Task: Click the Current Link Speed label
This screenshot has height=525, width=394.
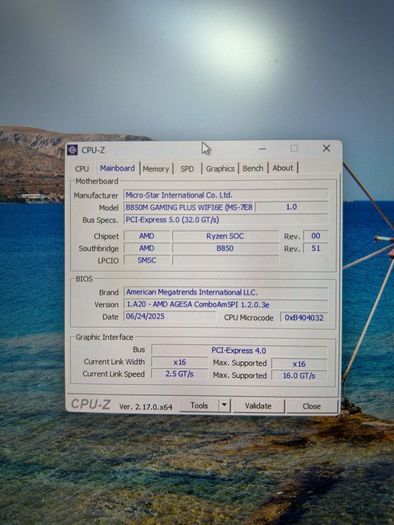Action: 113,374
